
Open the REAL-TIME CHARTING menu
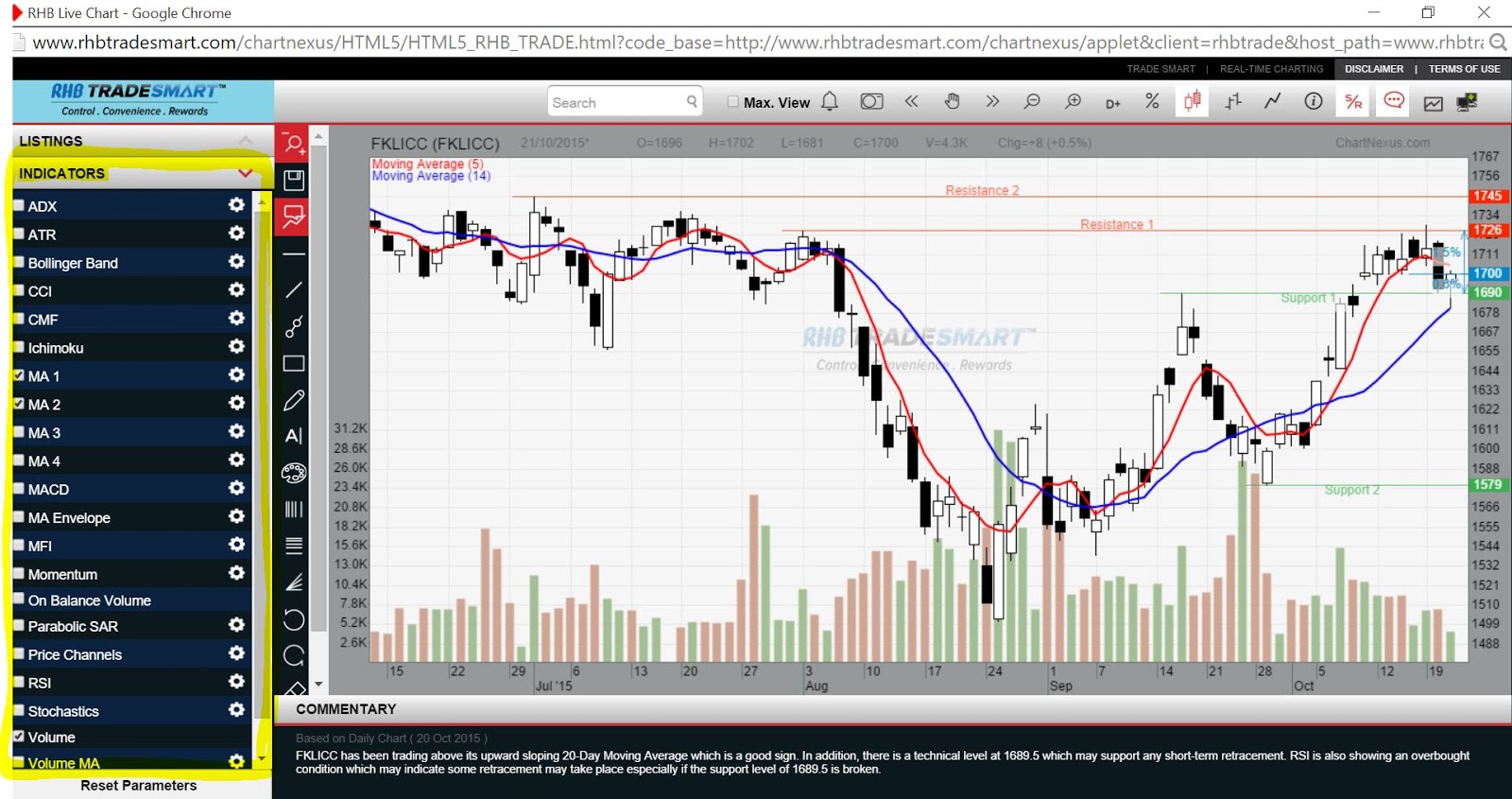tap(1271, 69)
